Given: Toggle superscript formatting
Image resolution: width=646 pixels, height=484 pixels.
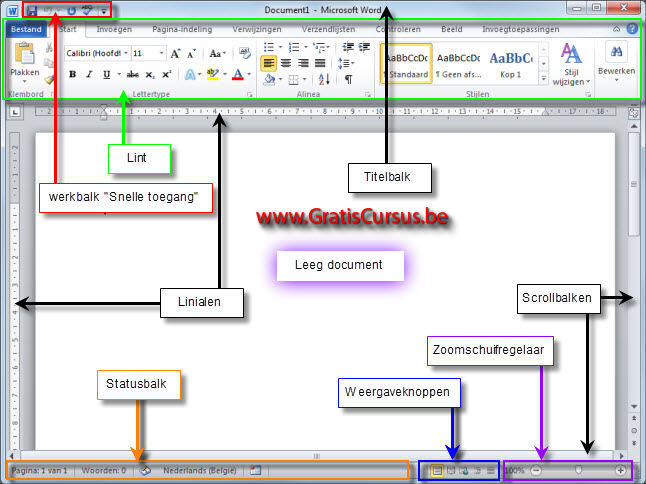Looking at the screenshot, I should [166, 75].
